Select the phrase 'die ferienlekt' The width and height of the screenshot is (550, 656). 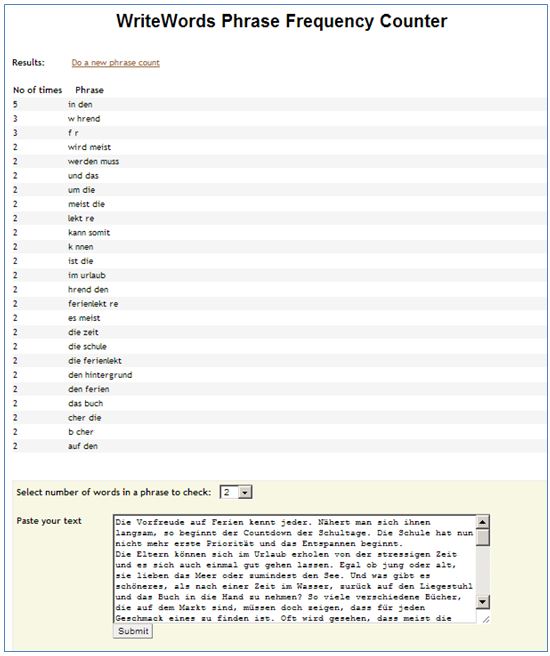coord(95,361)
